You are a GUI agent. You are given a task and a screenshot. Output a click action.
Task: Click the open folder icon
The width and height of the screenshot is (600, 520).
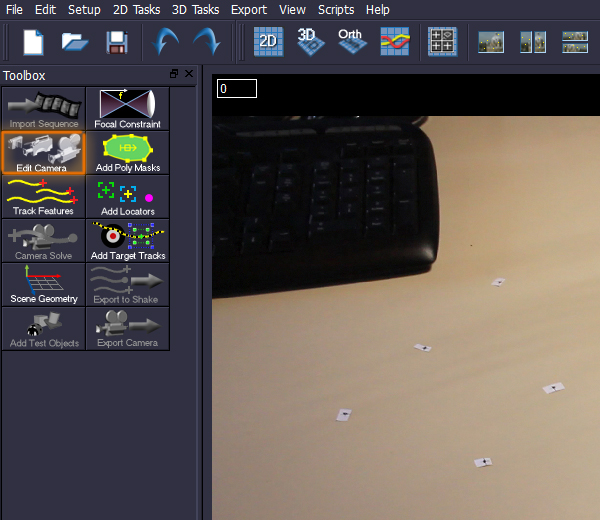tap(75, 42)
